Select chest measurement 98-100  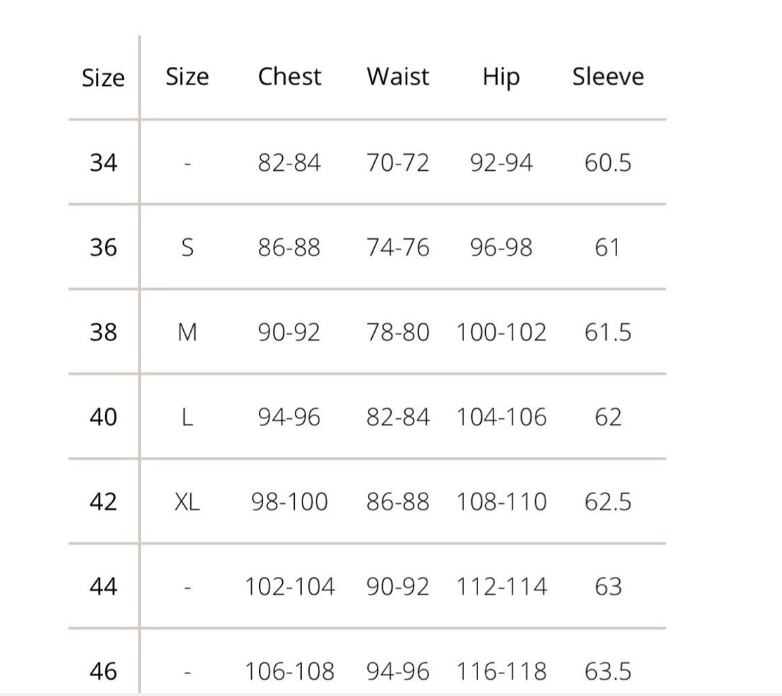point(289,502)
